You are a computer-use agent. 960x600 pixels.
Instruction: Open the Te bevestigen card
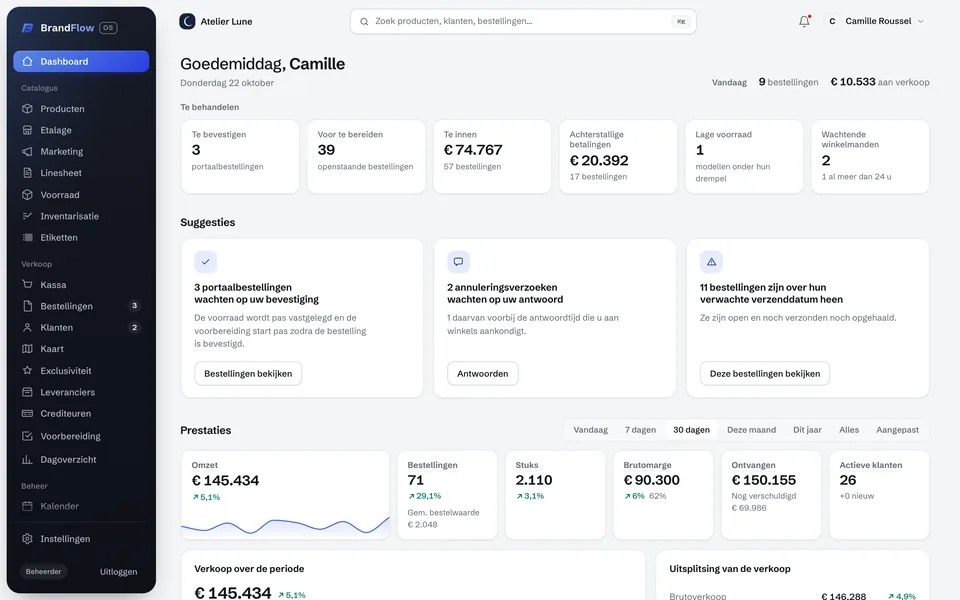click(240, 157)
